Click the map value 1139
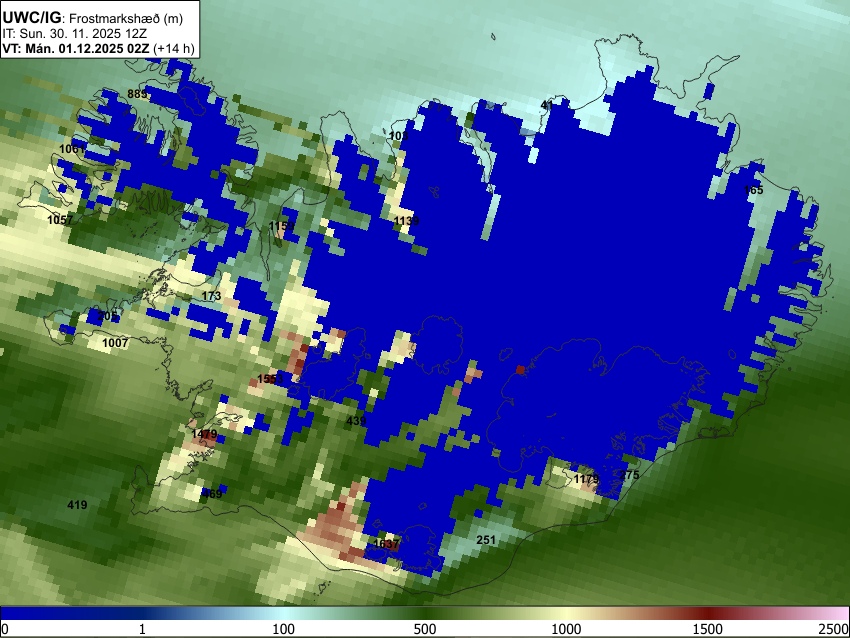The width and height of the screenshot is (850, 638). click(x=407, y=221)
